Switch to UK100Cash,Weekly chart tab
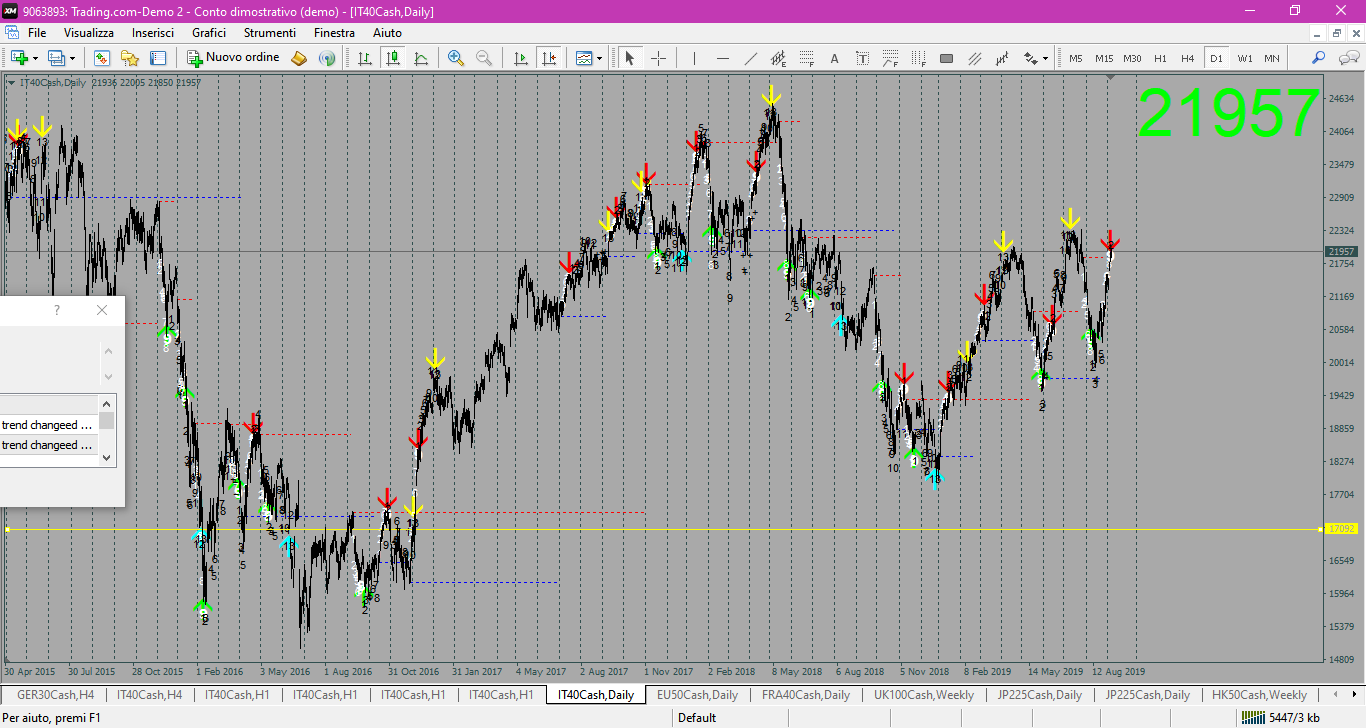The height and width of the screenshot is (728, 1366). tap(924, 695)
